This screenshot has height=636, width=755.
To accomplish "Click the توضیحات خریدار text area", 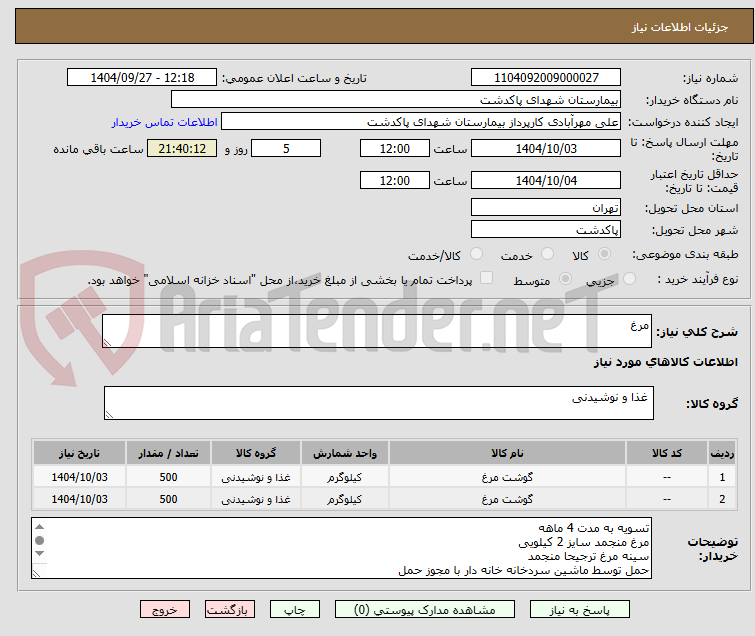I will tap(341, 548).
